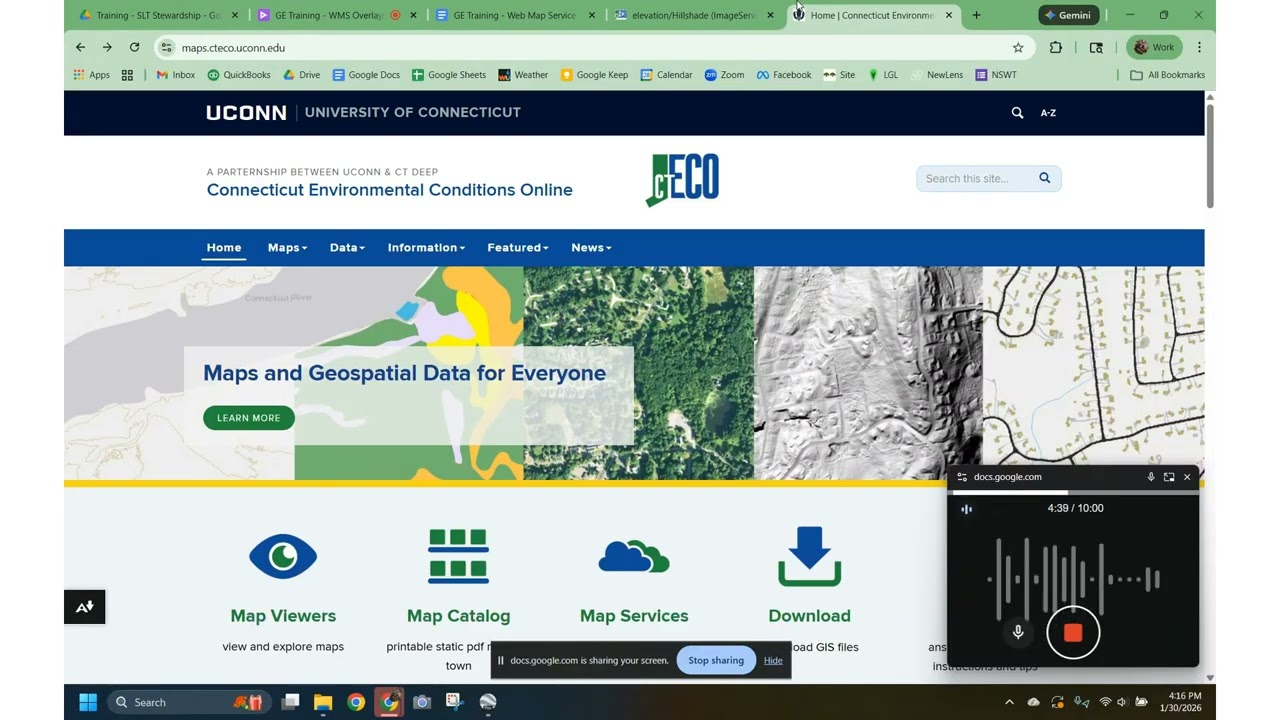View site information icon in address bar
Screen dimensions: 1280x720
tap(167, 47)
